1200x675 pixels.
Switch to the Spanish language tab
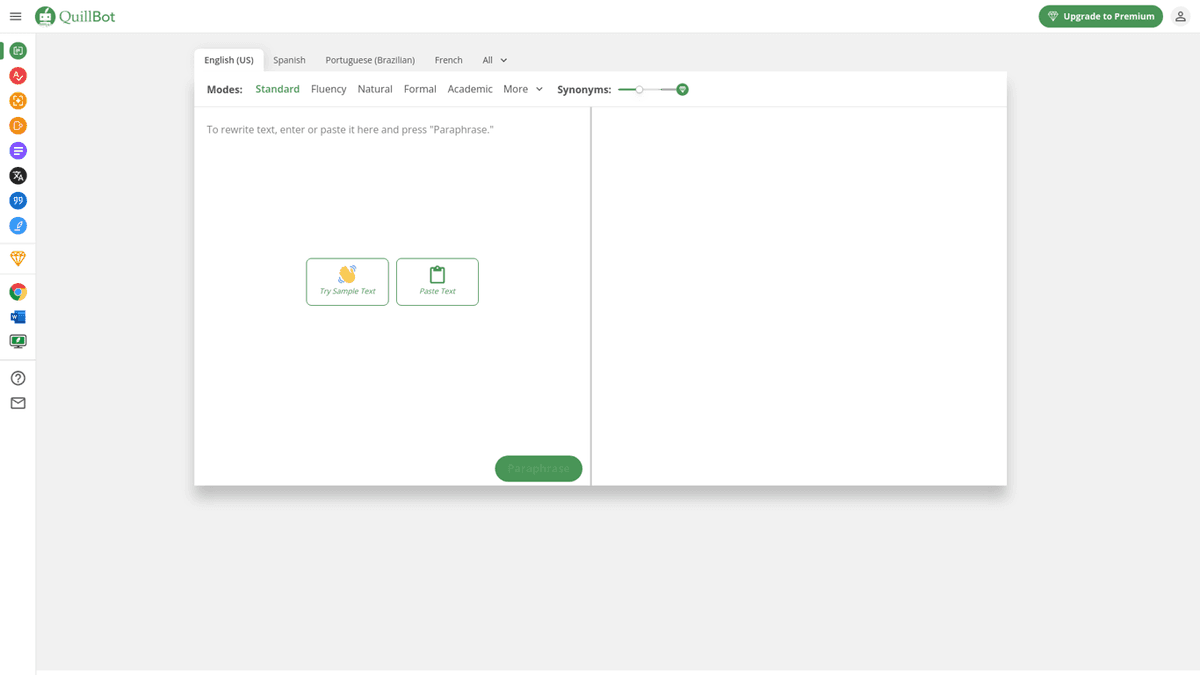pos(289,60)
